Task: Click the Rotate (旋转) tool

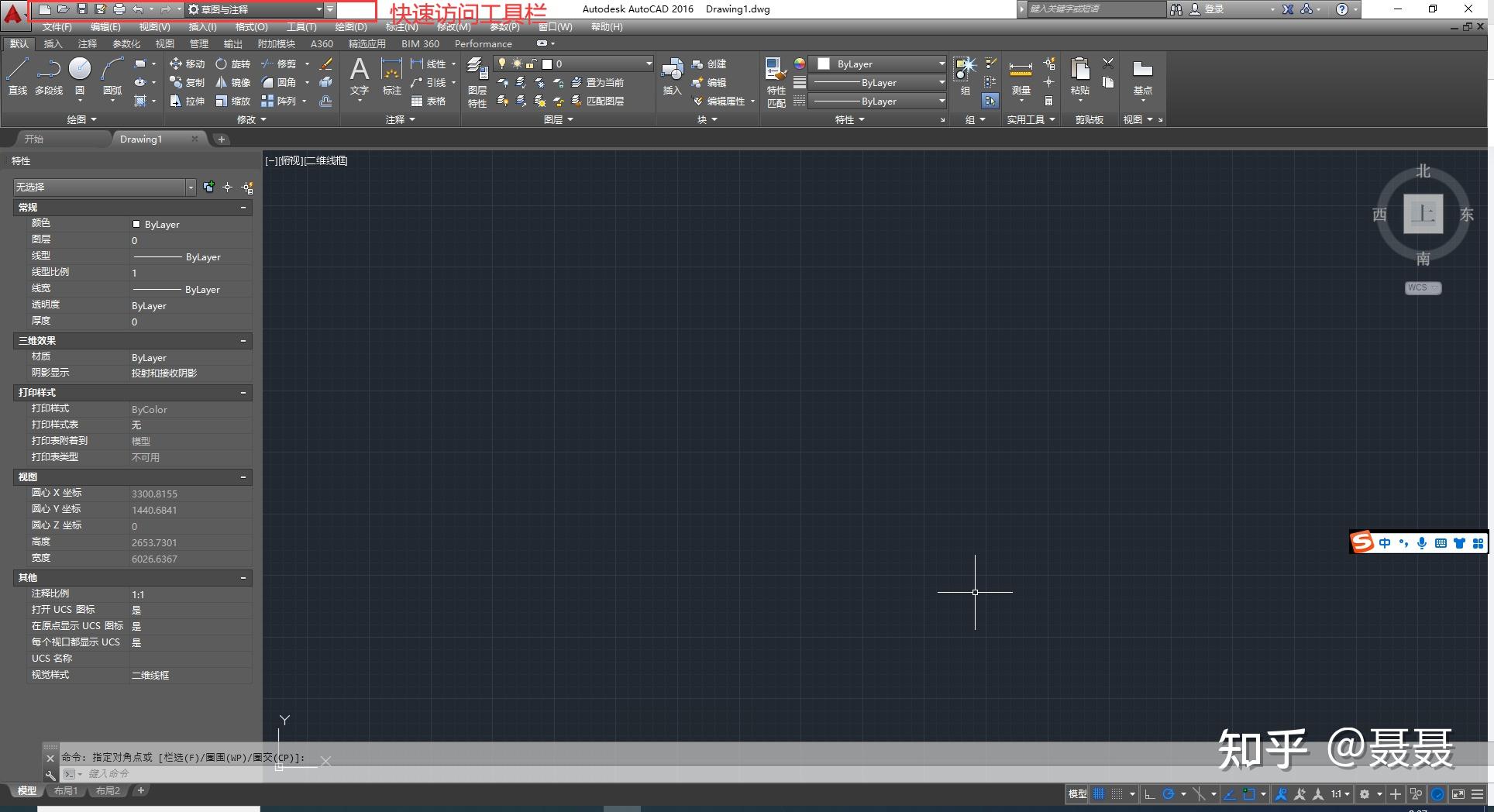Action: click(x=232, y=64)
